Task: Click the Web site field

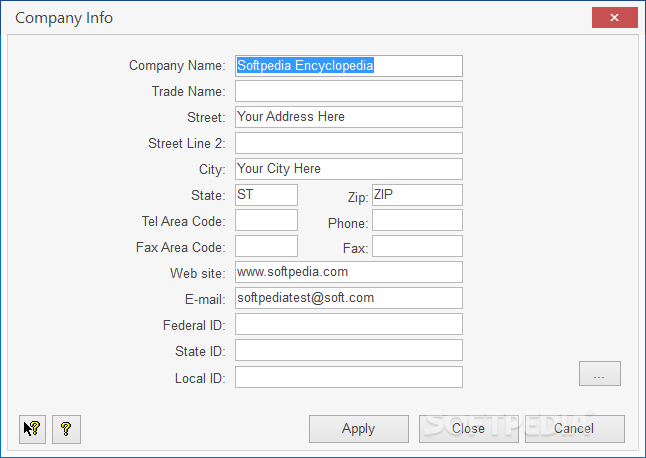Action: click(x=349, y=272)
